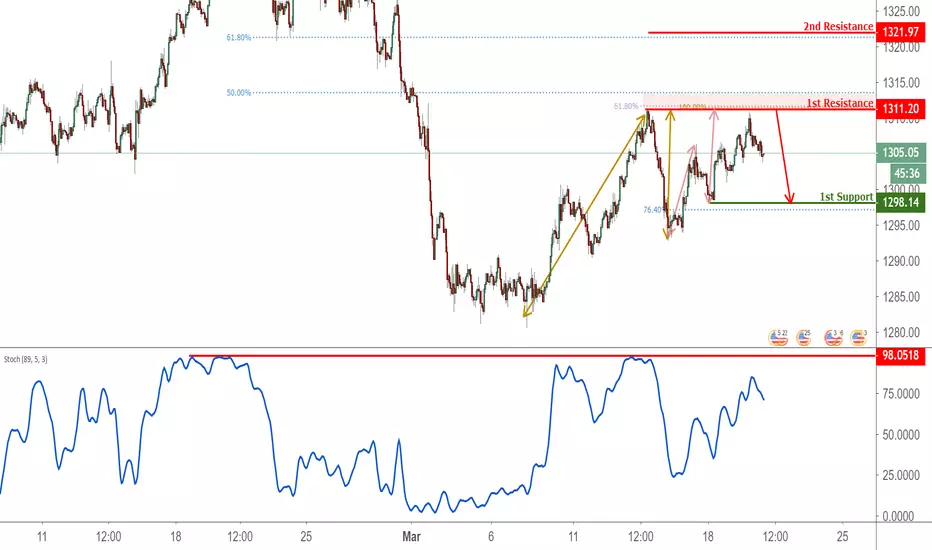Click the 1290.00 price axis label
This screenshot has width=932, height=550.
900,260
